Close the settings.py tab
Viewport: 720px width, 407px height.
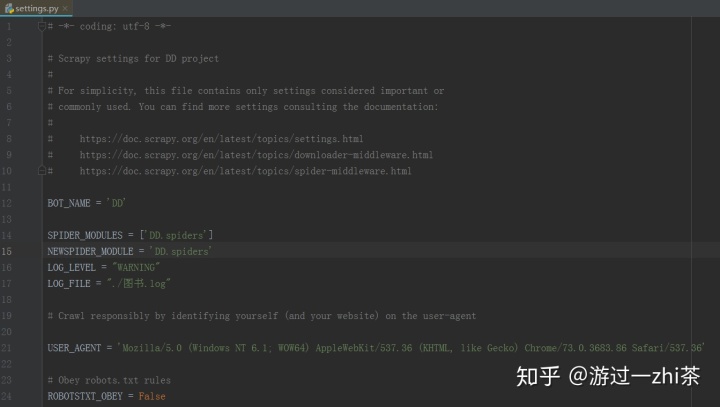click(x=65, y=8)
